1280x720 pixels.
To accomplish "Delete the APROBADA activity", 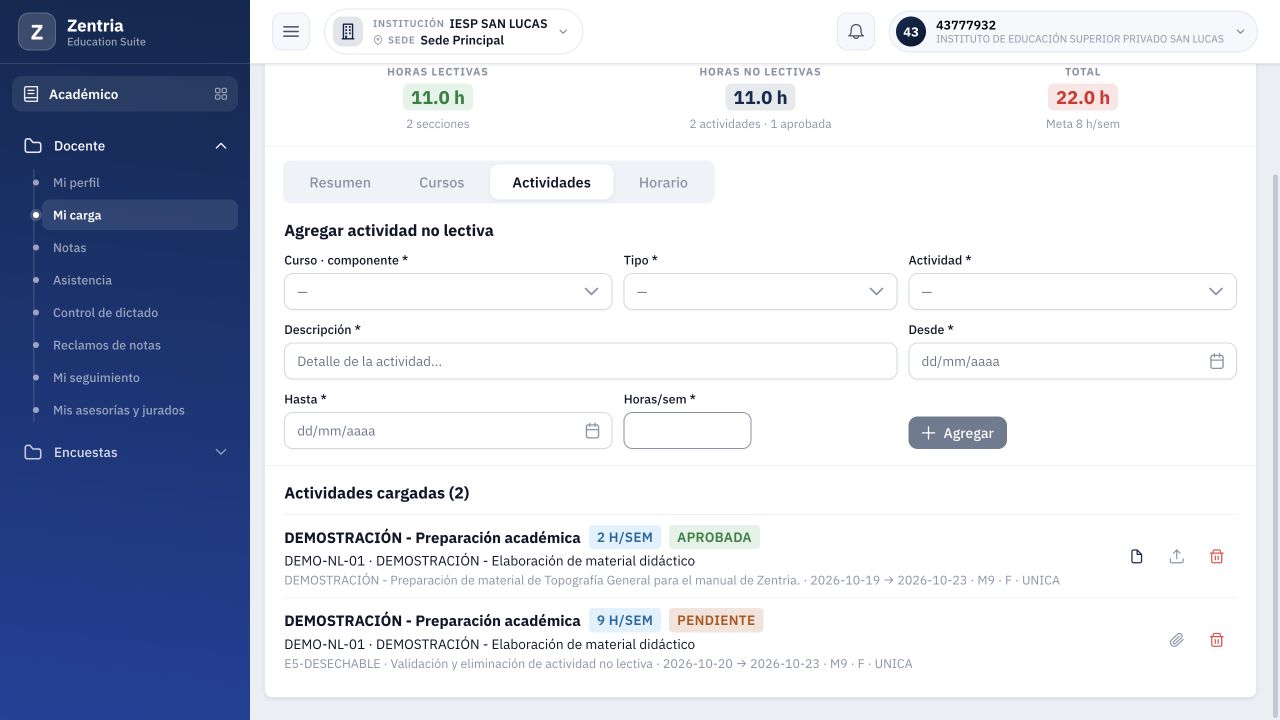I will (1216, 557).
